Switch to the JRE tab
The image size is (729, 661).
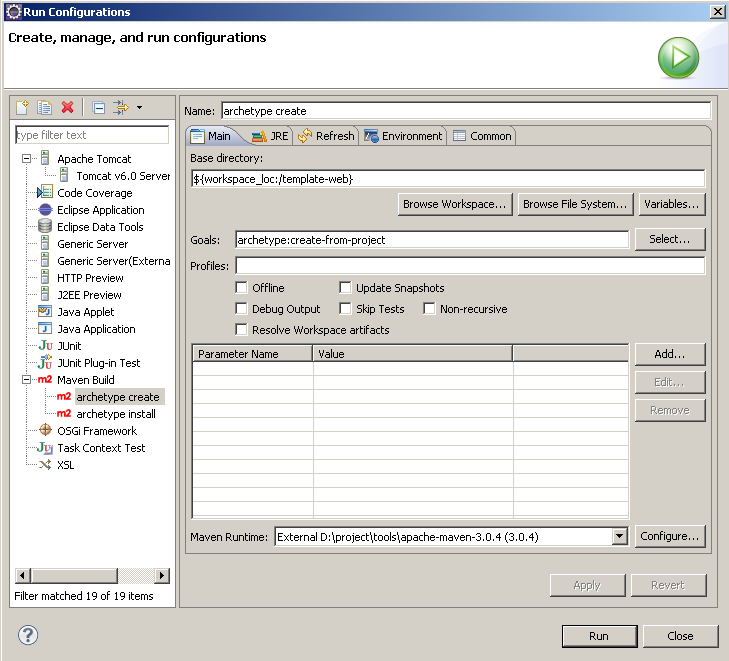coord(271,136)
